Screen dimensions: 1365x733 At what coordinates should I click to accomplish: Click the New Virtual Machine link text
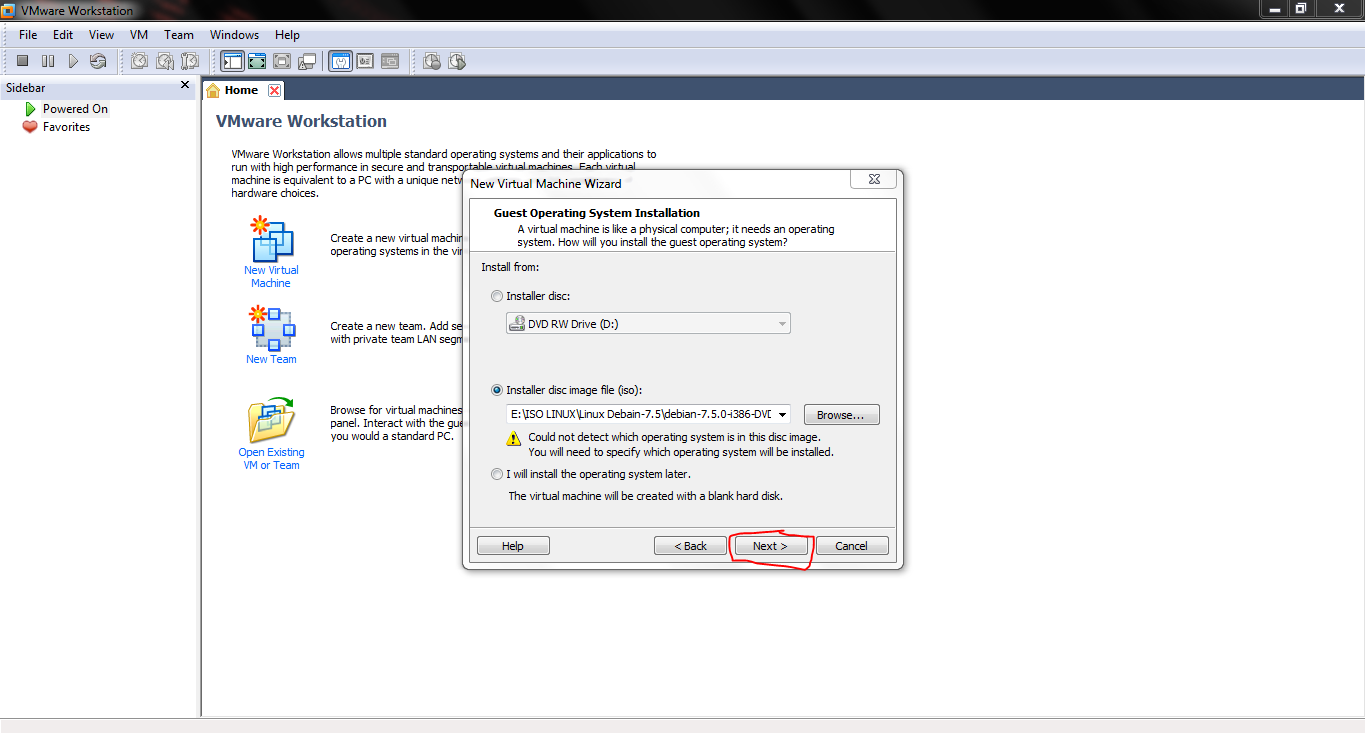coord(271,277)
